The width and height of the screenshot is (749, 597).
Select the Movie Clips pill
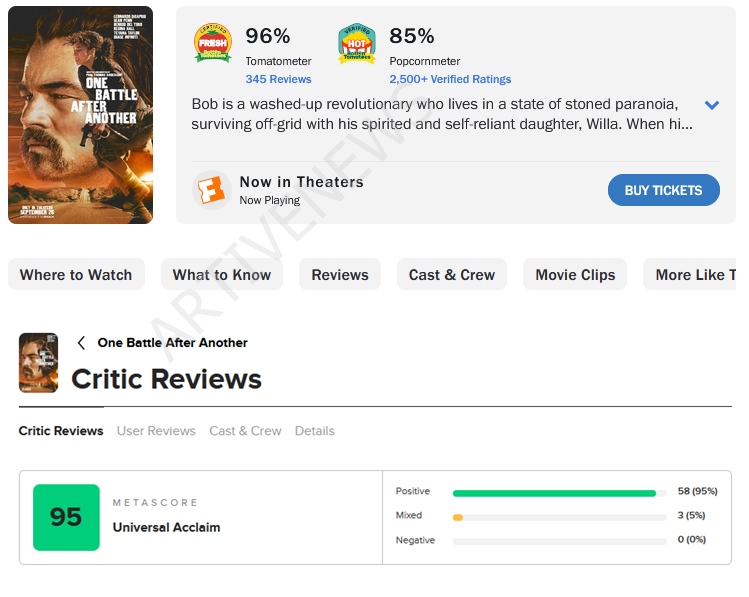(x=575, y=275)
